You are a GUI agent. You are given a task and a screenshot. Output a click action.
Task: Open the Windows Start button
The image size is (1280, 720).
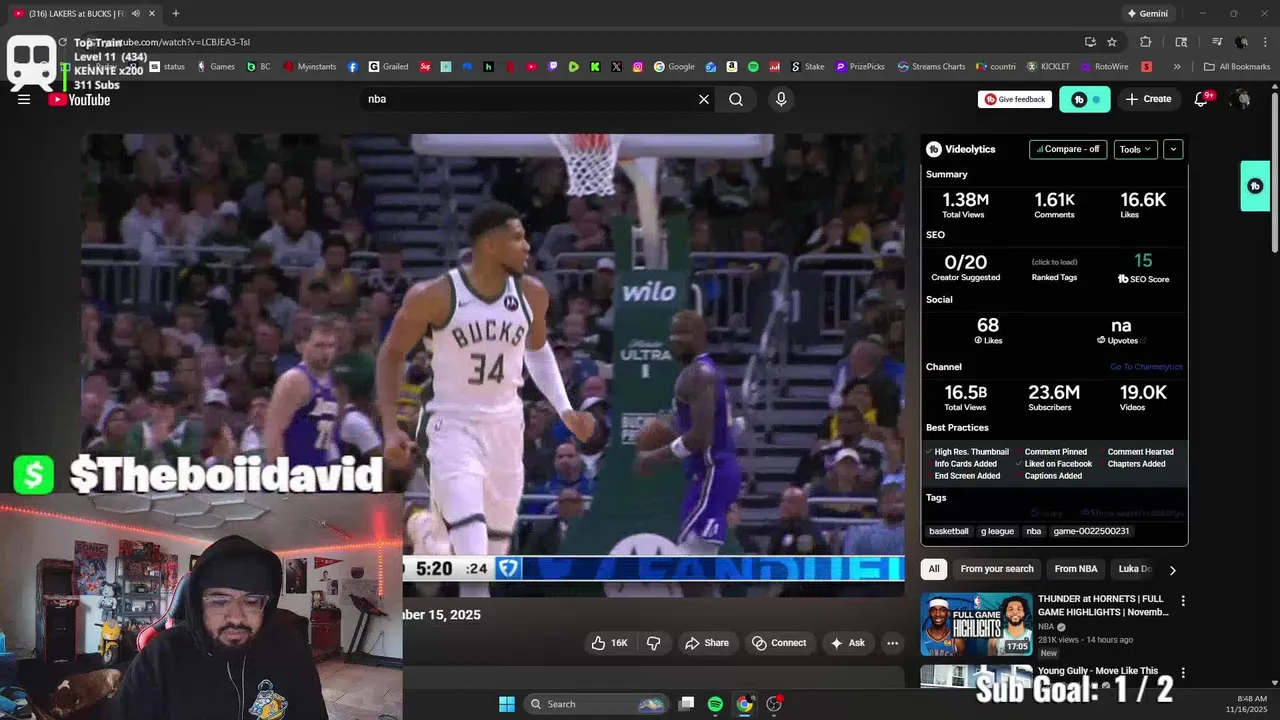[x=507, y=704]
